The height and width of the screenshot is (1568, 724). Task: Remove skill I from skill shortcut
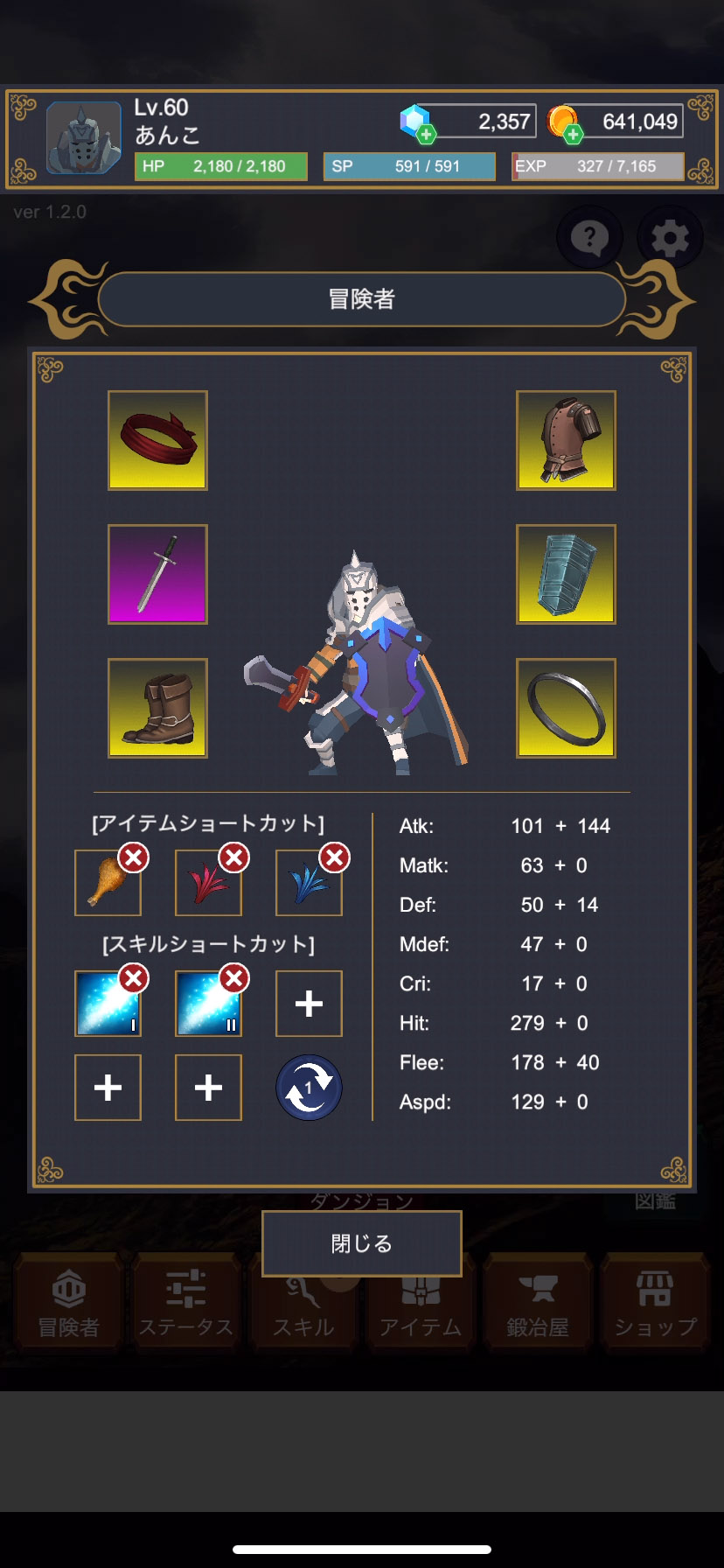click(x=134, y=978)
